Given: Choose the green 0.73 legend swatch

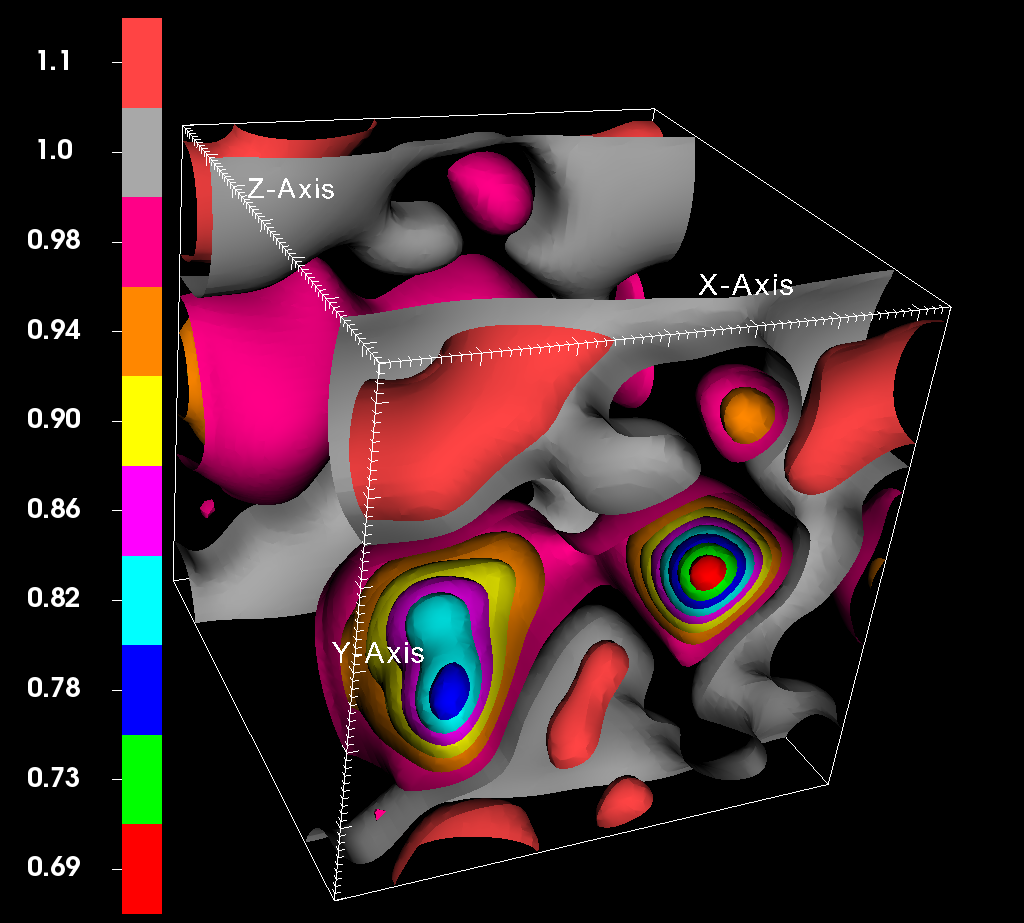Looking at the screenshot, I should [x=142, y=779].
